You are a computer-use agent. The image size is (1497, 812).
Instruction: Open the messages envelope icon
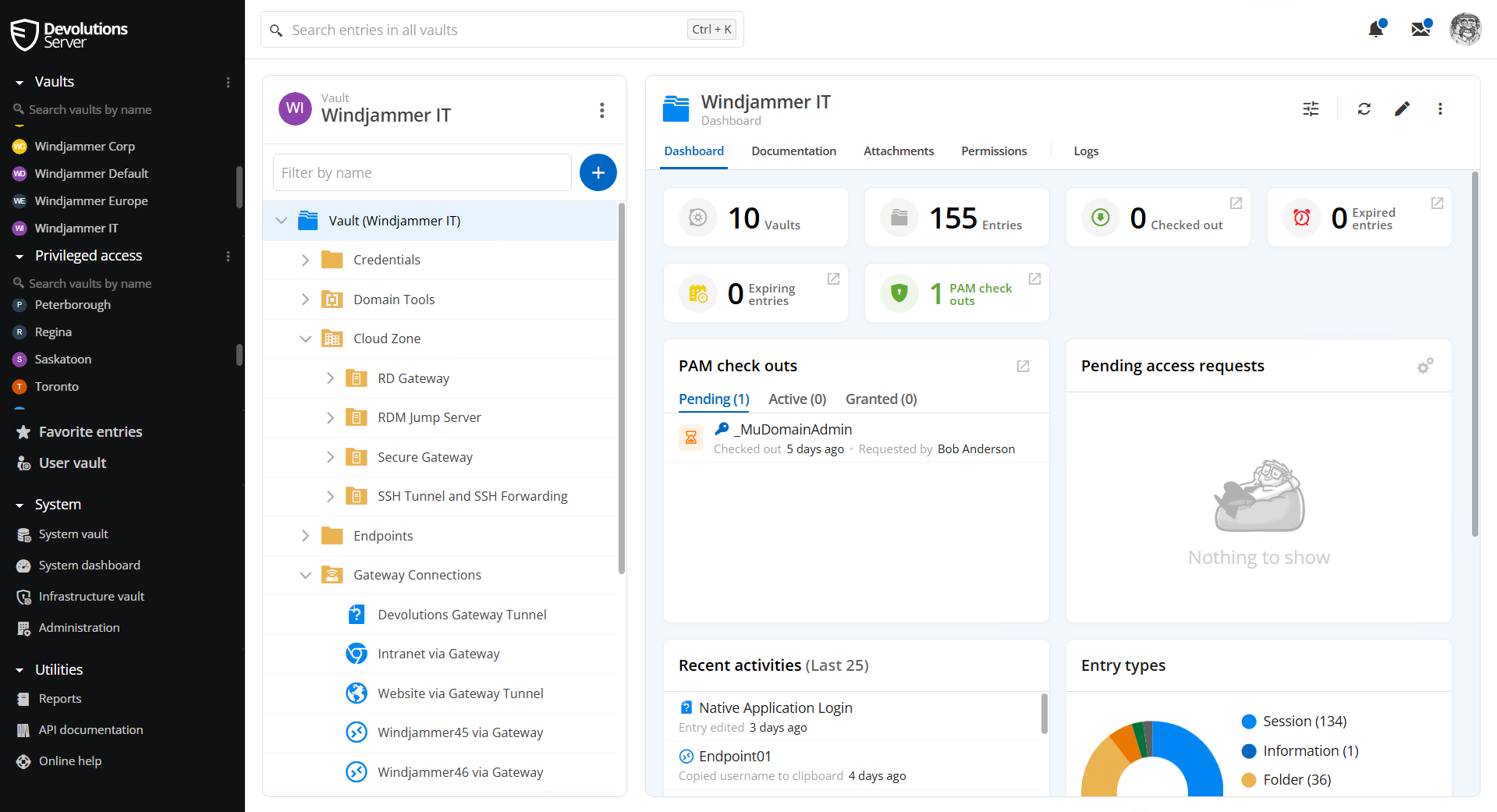point(1421,30)
